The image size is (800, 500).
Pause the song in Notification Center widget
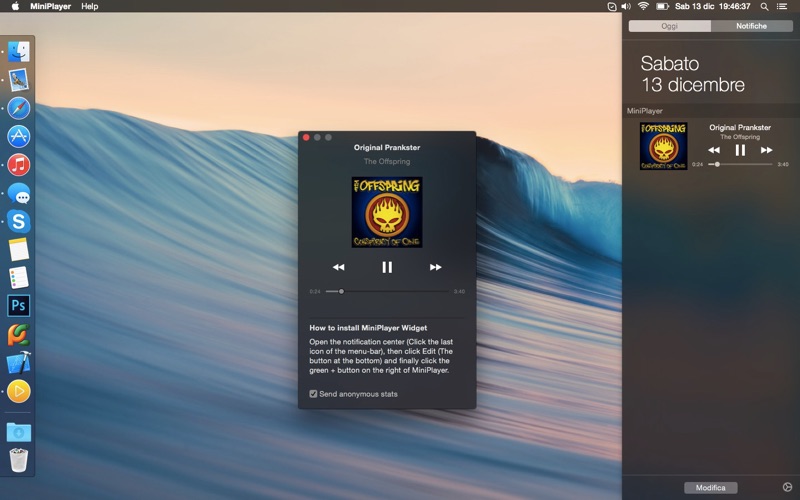click(x=740, y=150)
